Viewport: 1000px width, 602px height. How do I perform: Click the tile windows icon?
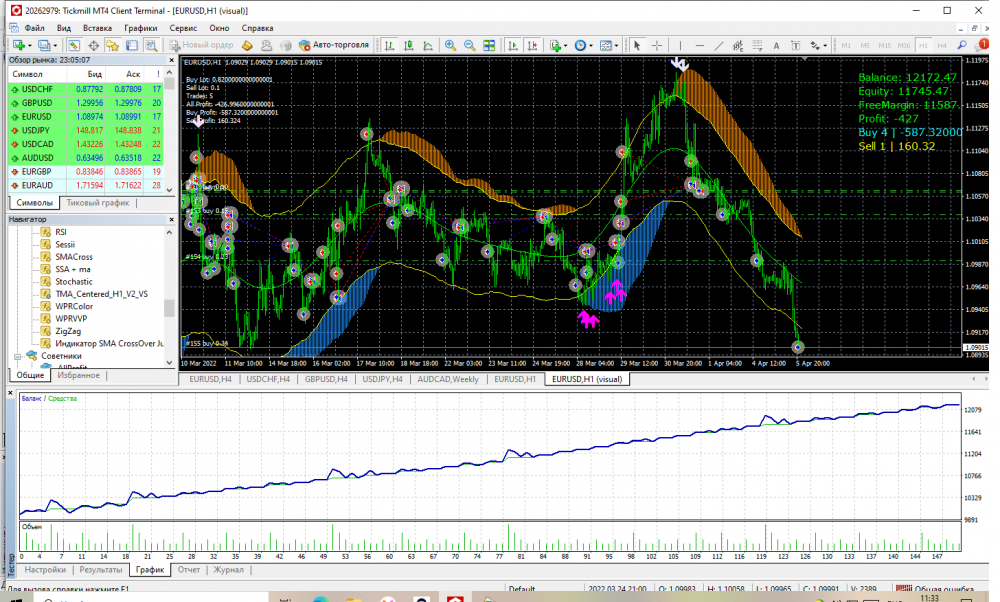[x=490, y=45]
